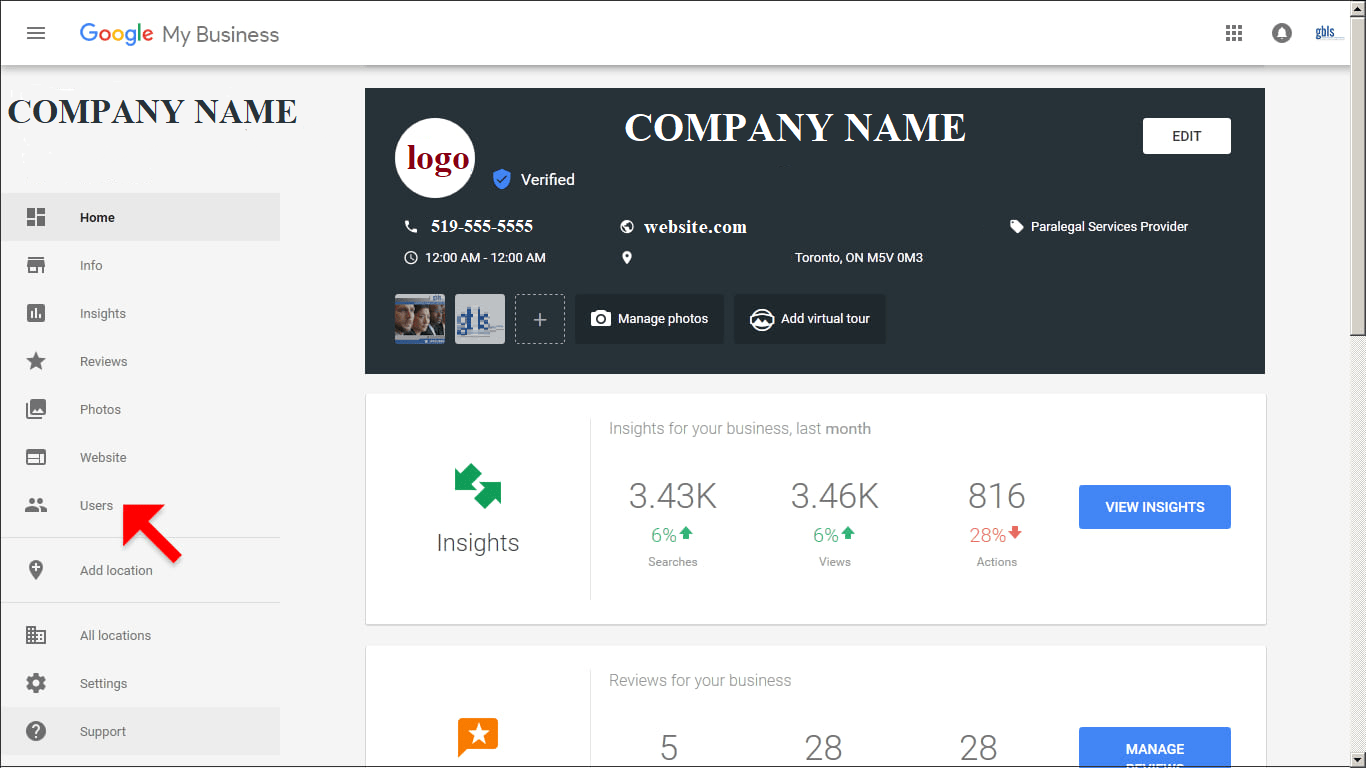Viewport: 1366px width, 768px height.
Task: Click "Reviews for your business" heading
Action: (x=700, y=681)
